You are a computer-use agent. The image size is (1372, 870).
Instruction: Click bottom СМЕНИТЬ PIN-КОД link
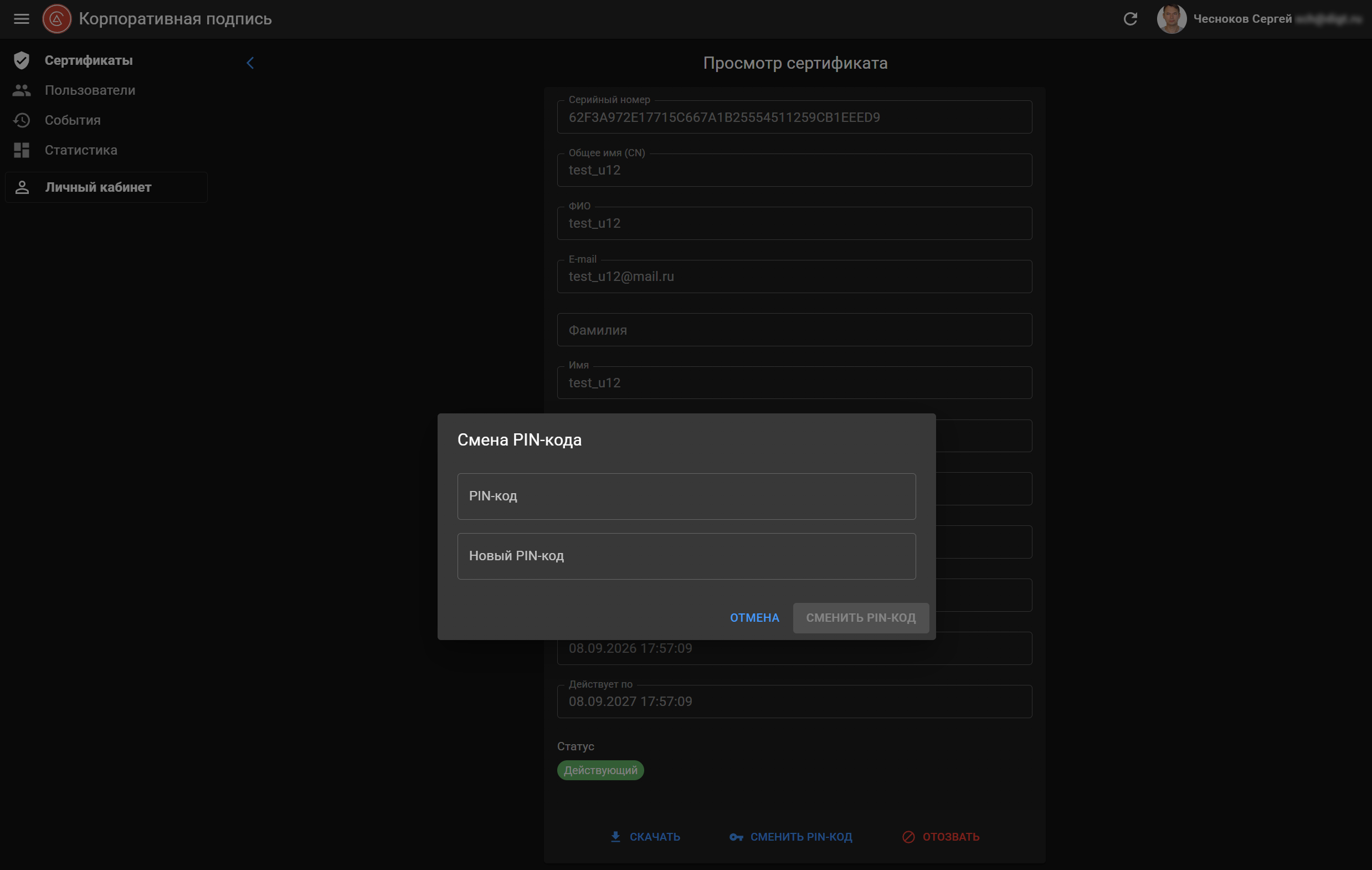point(800,836)
